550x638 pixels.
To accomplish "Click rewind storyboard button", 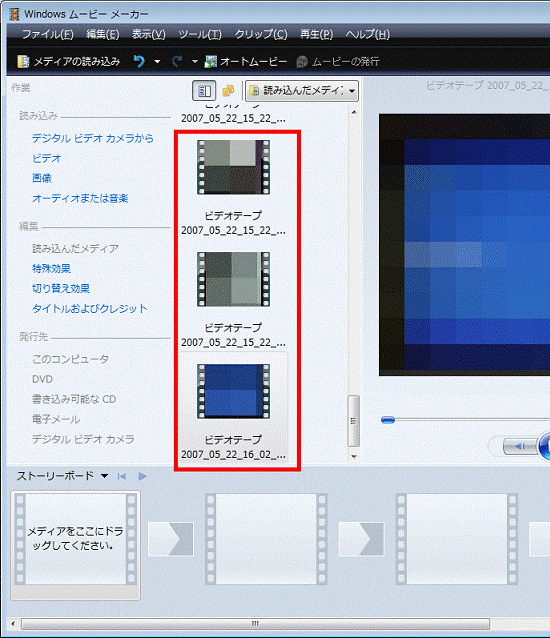I will pyautogui.click(x=122, y=476).
